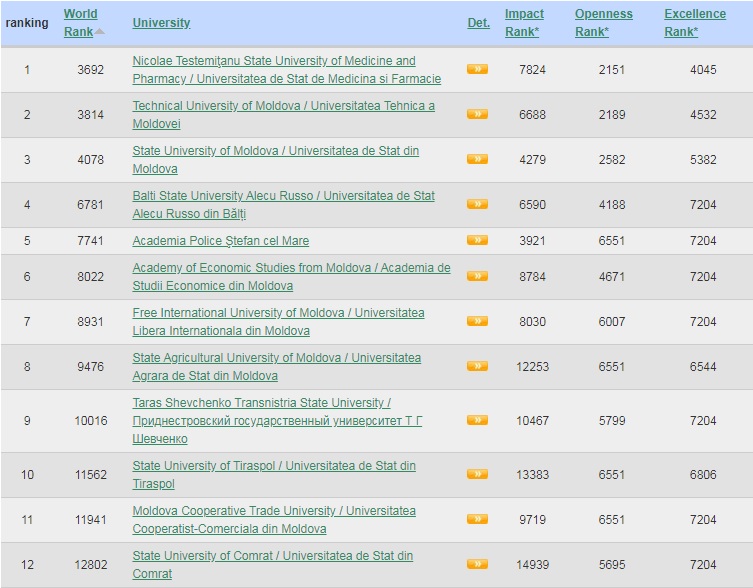Viewport: 753px width, 588px height.
Task: Select openness rank value 2151
Action: (x=612, y=70)
